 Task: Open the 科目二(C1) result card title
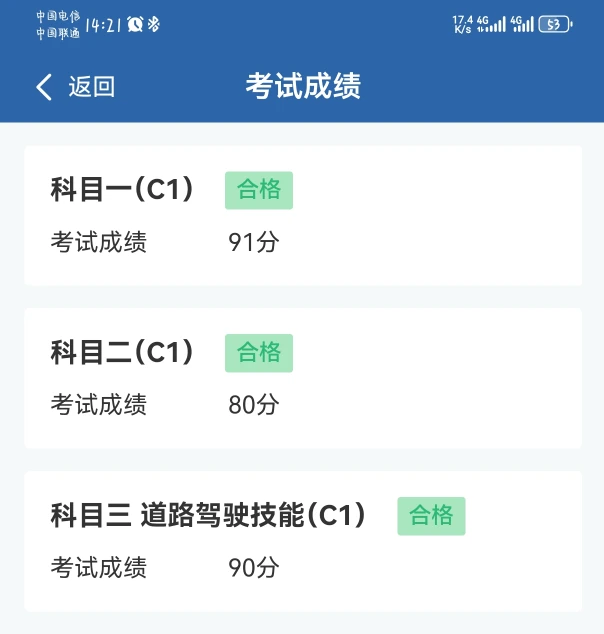122,352
